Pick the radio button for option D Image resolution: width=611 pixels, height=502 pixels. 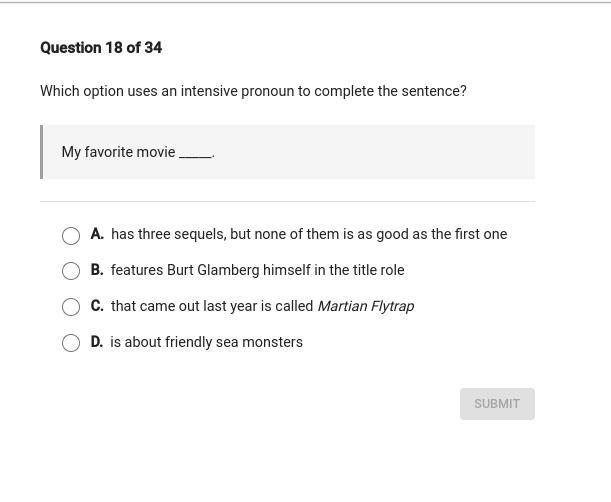[71, 343]
